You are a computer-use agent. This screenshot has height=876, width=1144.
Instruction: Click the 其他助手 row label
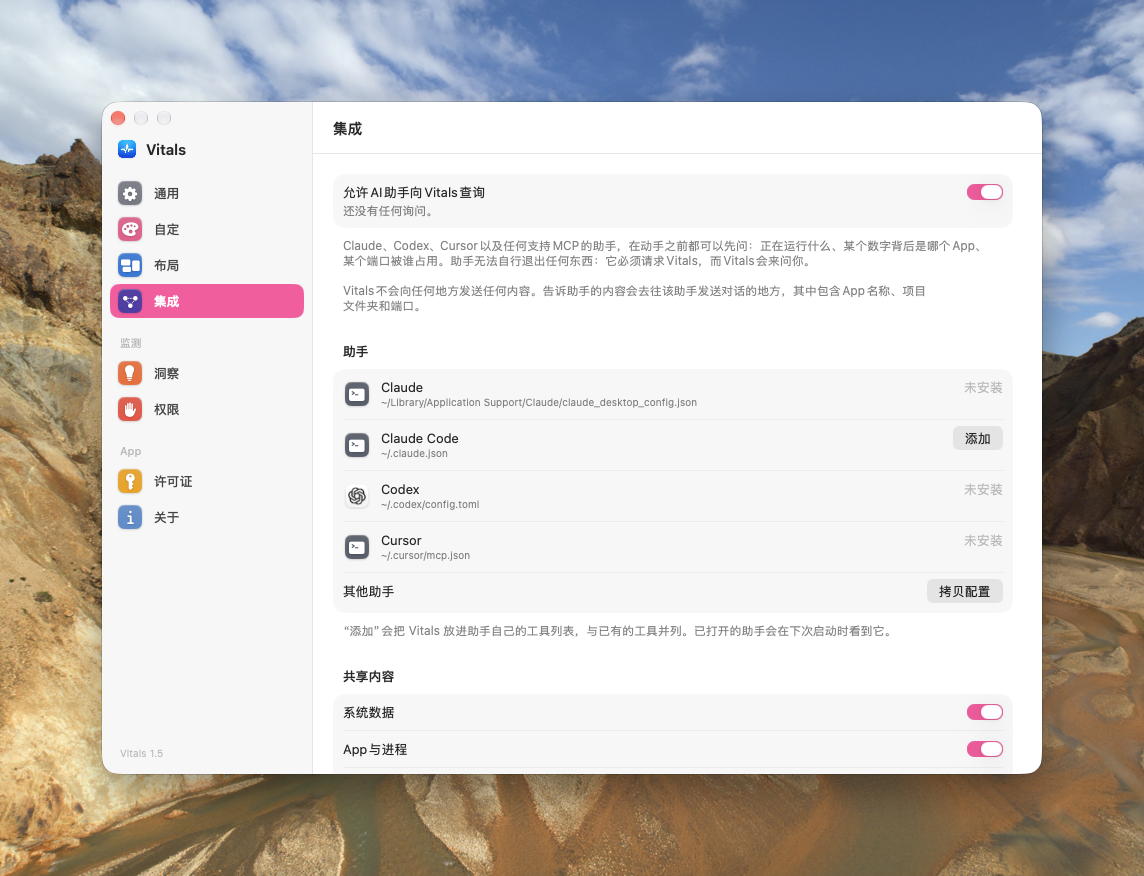pyautogui.click(x=368, y=592)
